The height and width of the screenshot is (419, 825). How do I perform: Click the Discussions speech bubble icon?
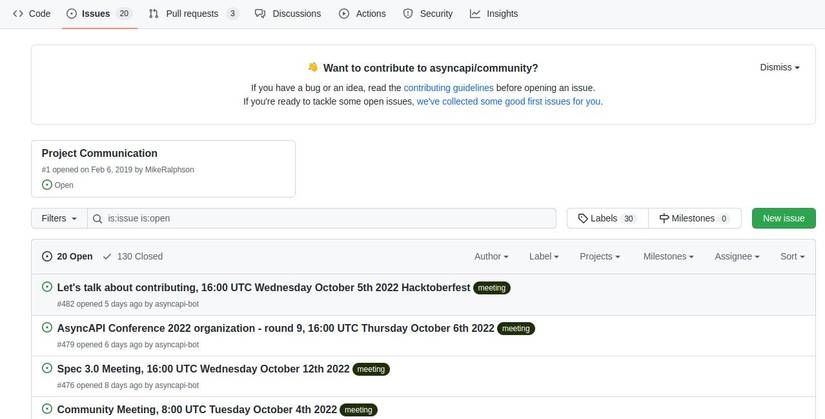pos(260,14)
